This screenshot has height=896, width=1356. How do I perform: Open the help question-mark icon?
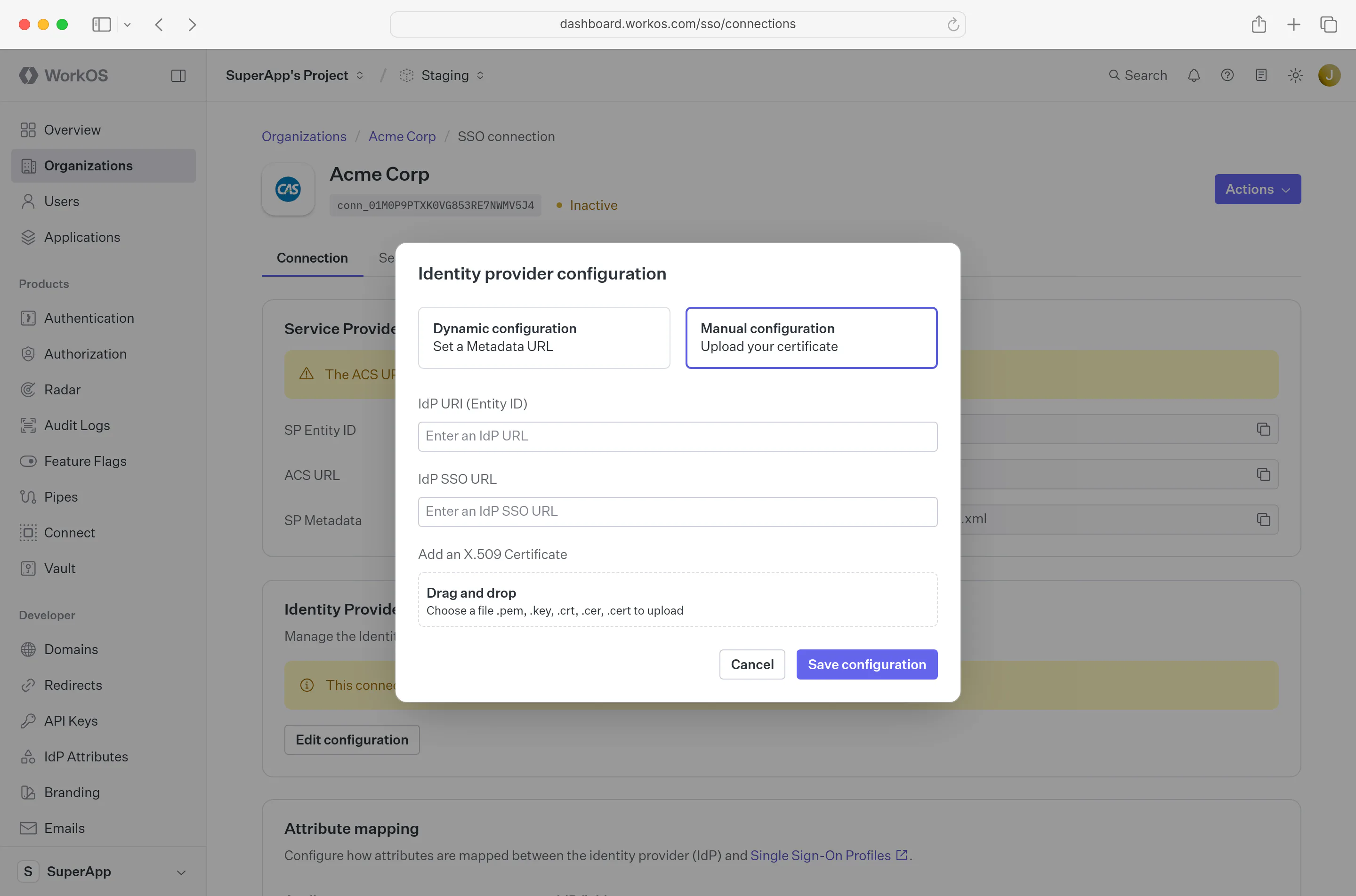(x=1227, y=75)
